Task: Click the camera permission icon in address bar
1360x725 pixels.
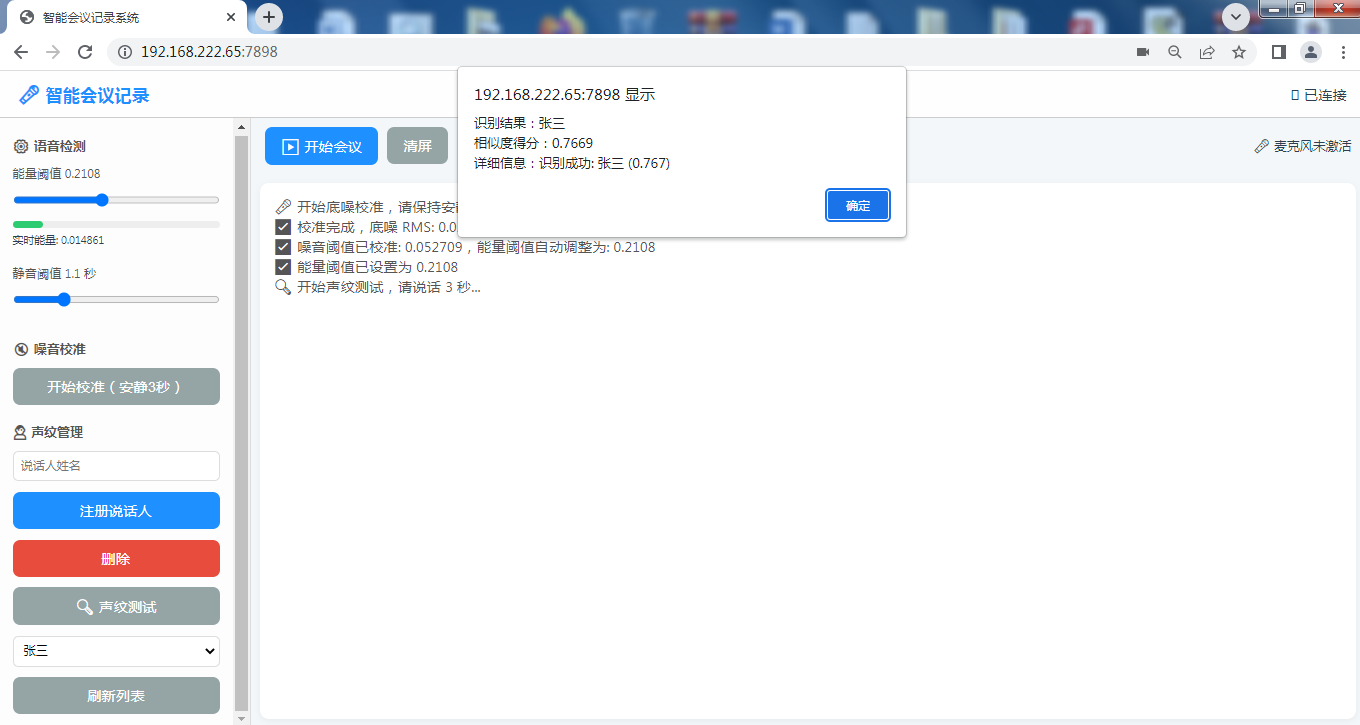Action: 1143,52
